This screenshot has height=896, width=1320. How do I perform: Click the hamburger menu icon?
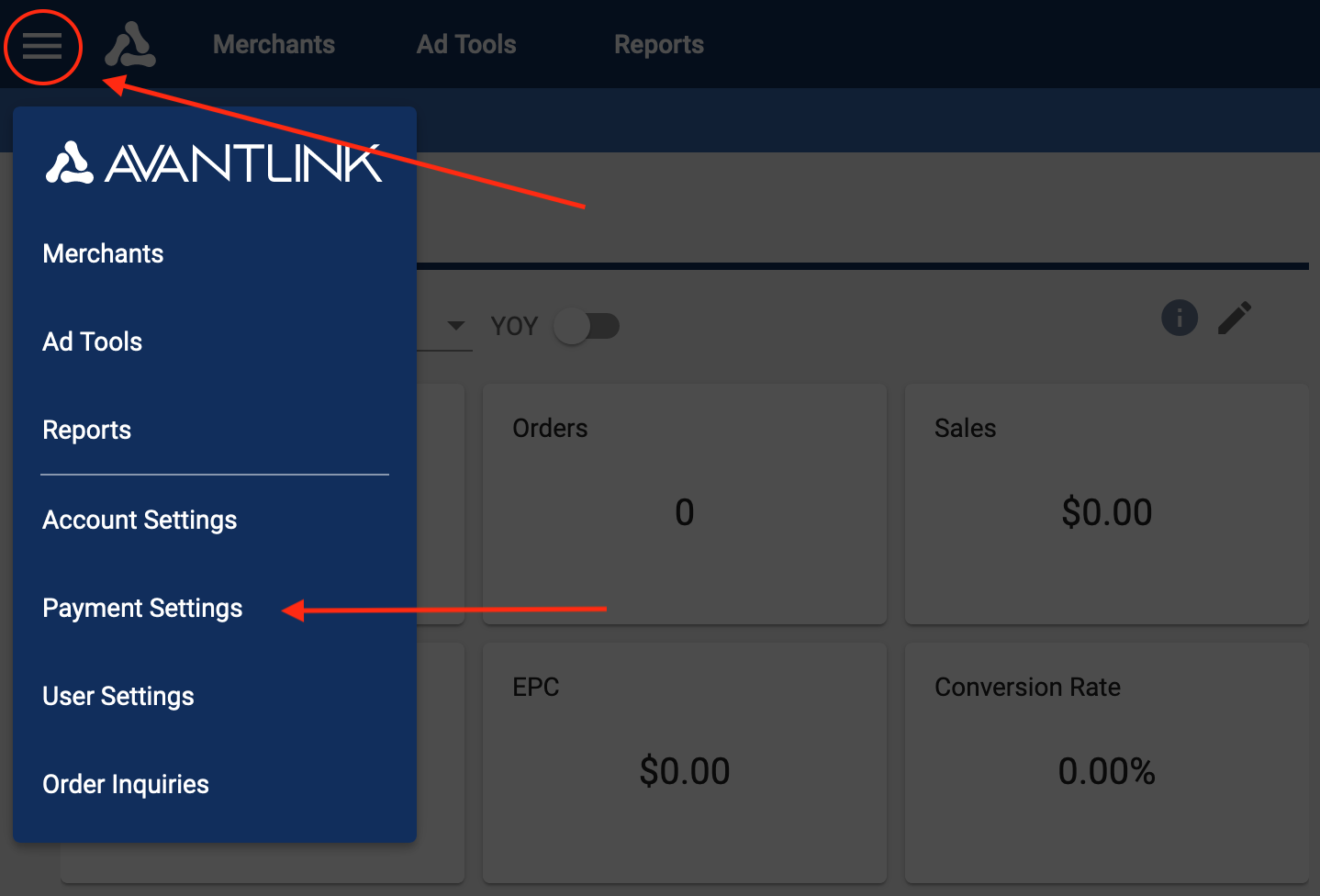point(42,45)
